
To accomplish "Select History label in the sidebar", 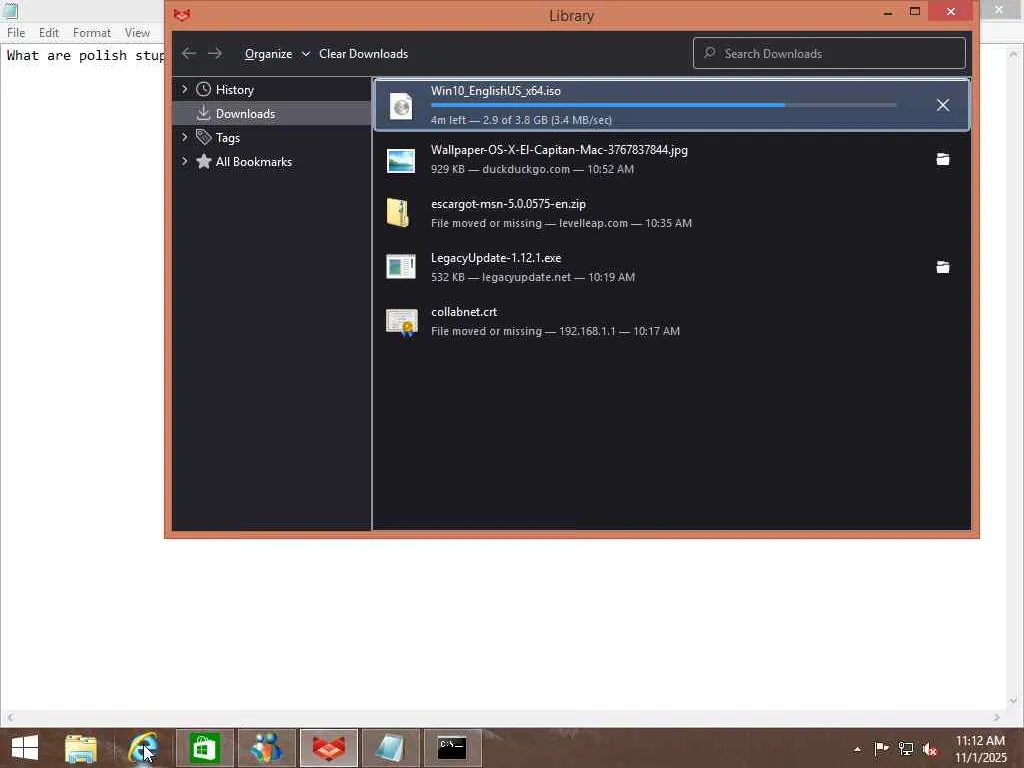I will tap(234, 89).
